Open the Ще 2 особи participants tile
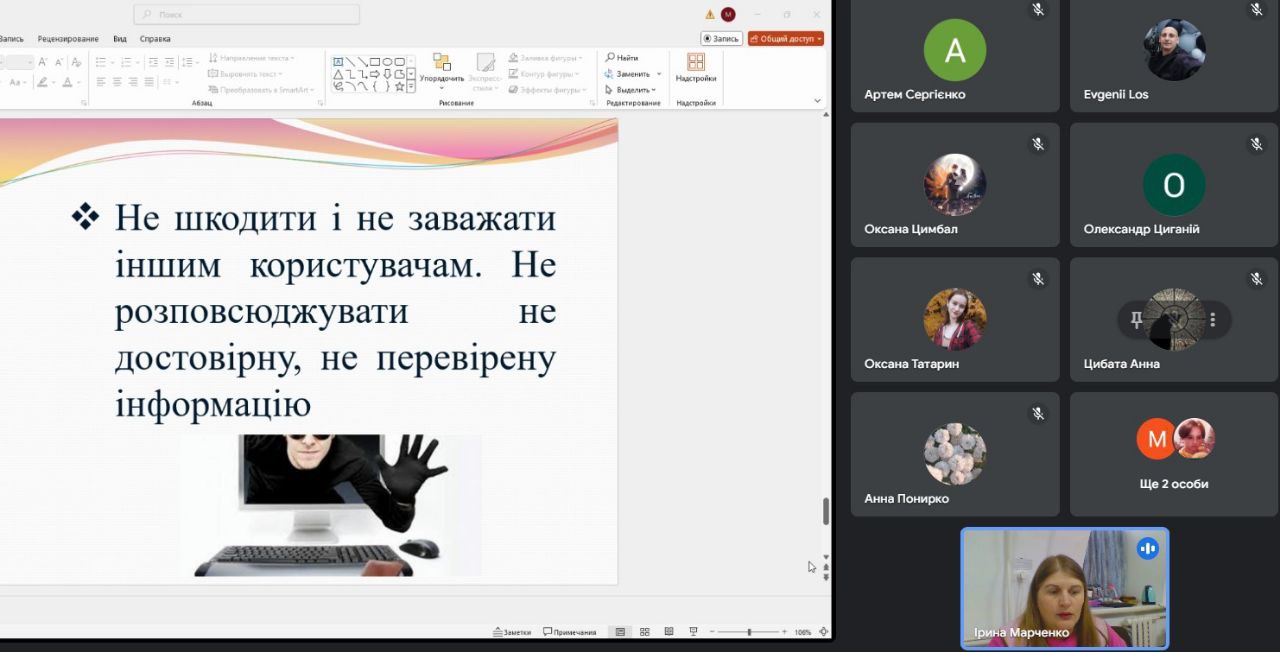This screenshot has height=652, width=1280. tap(1174, 454)
